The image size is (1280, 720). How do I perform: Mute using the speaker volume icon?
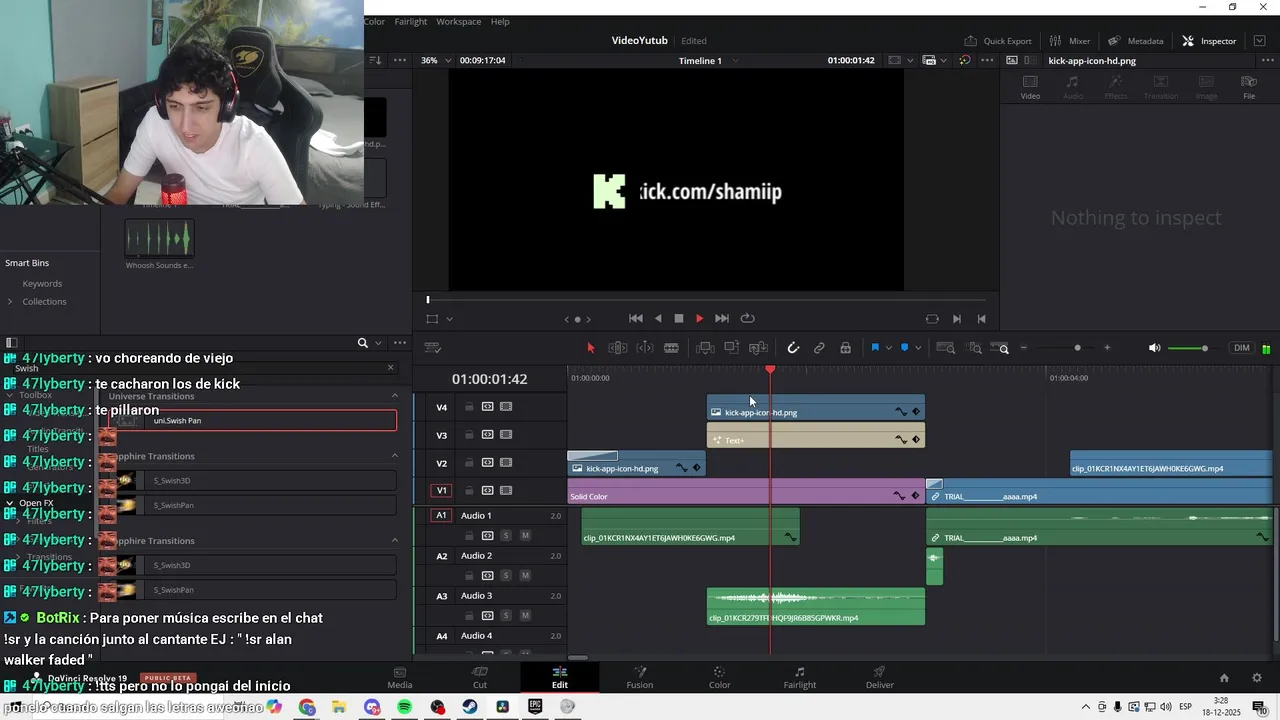[x=1154, y=348]
